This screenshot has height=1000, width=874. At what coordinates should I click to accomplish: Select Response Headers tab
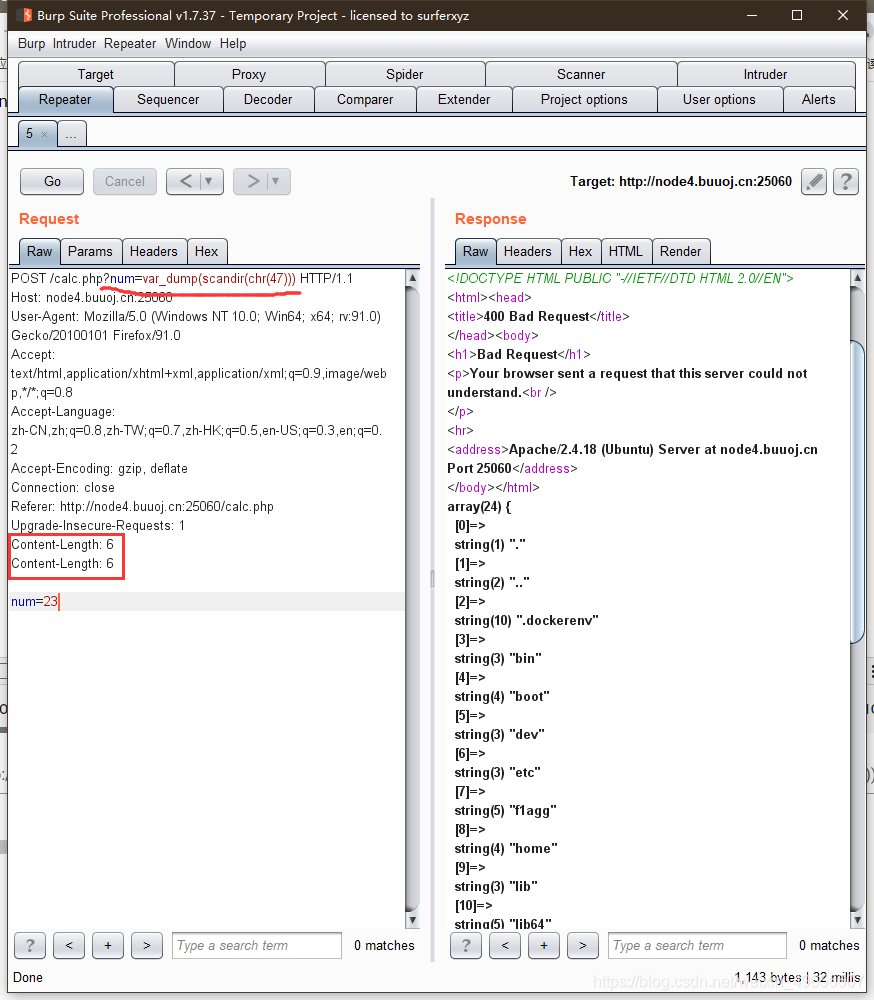[x=528, y=251]
